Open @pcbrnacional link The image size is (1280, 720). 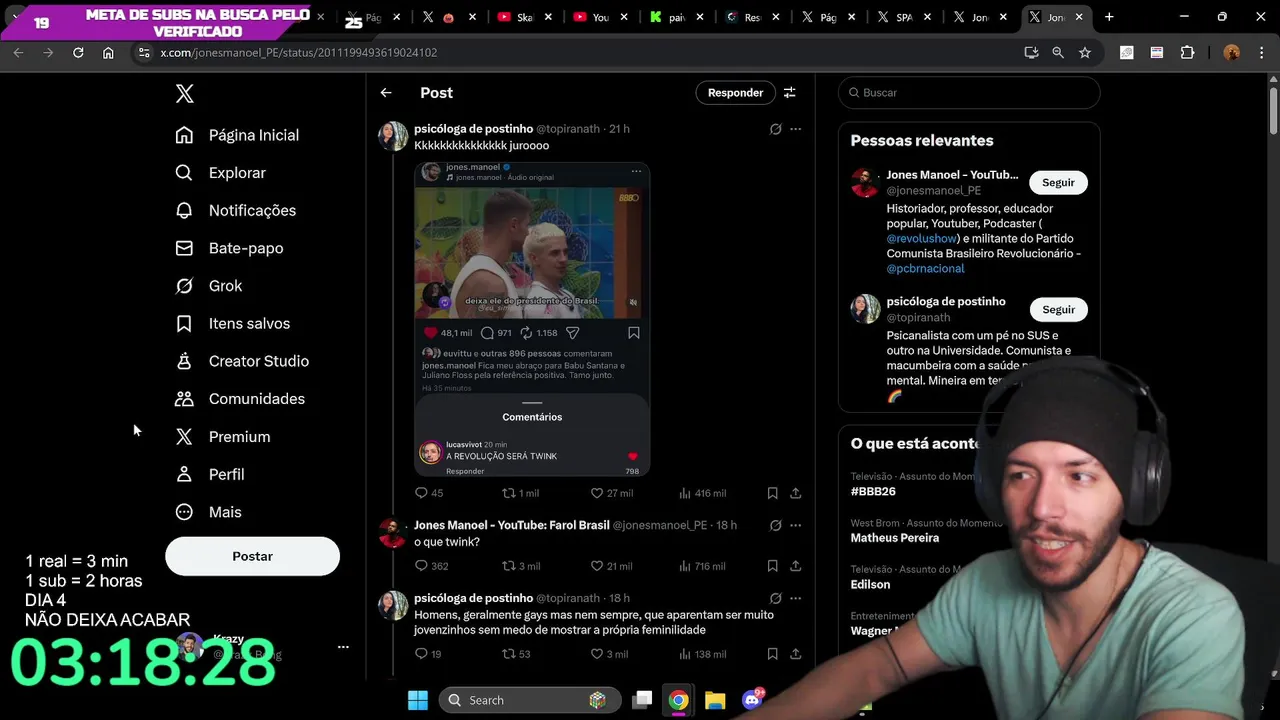coord(925,269)
